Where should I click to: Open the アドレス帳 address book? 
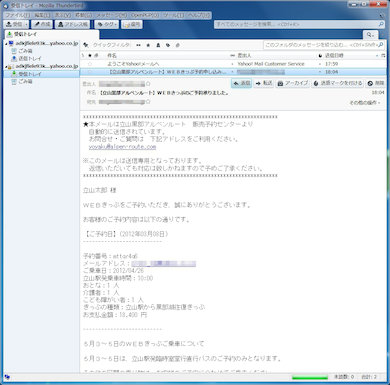click(x=73, y=24)
